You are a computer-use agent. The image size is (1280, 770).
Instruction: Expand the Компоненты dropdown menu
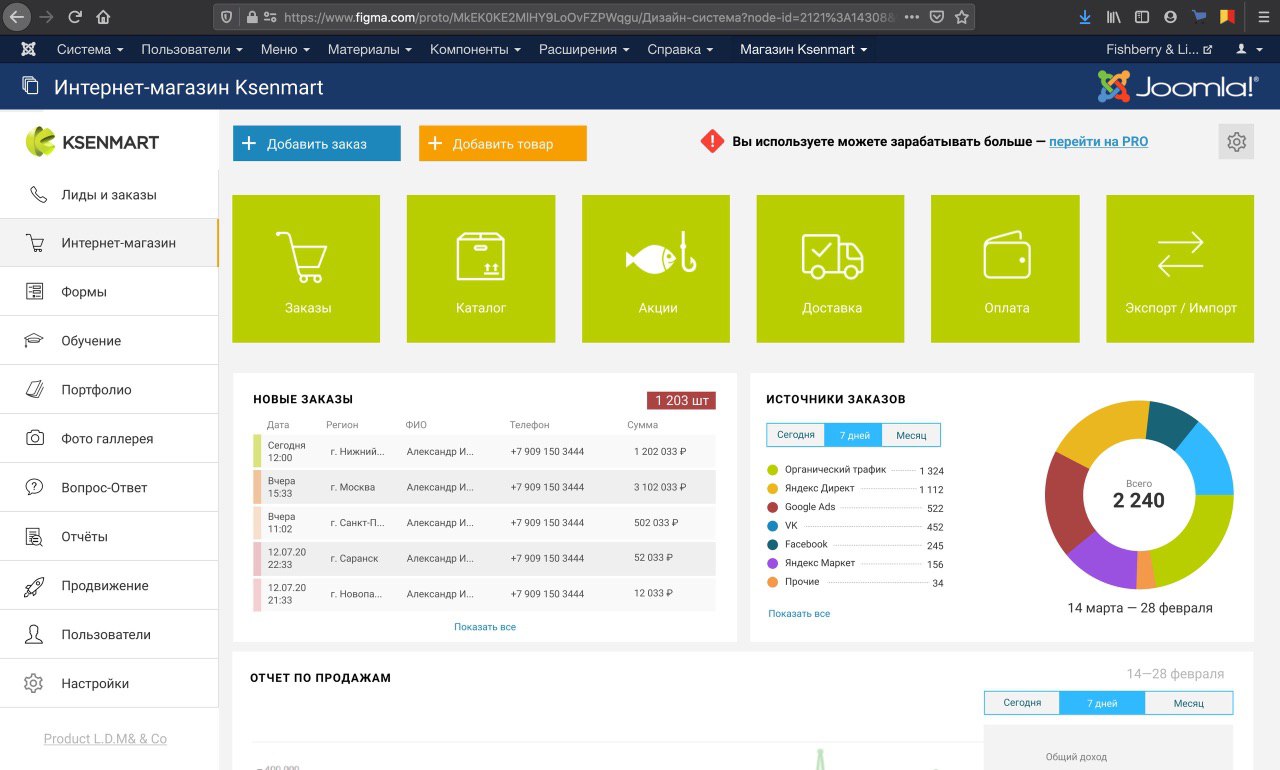pos(475,49)
